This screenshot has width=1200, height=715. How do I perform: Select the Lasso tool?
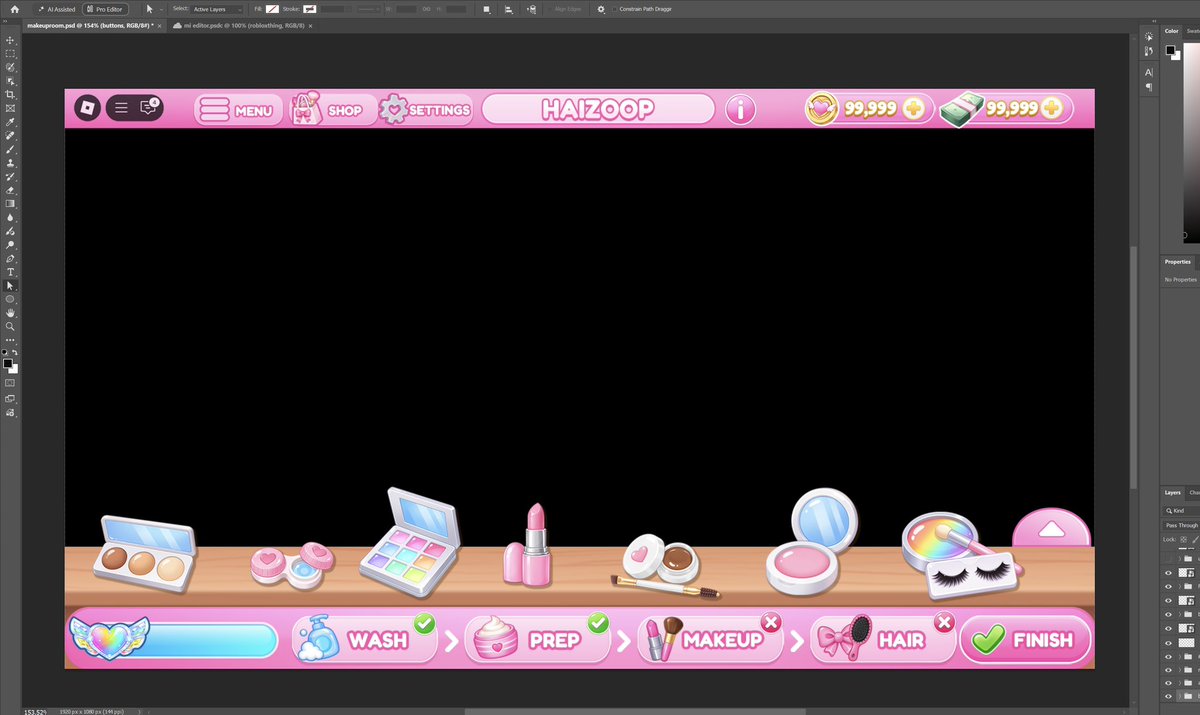[x=10, y=67]
